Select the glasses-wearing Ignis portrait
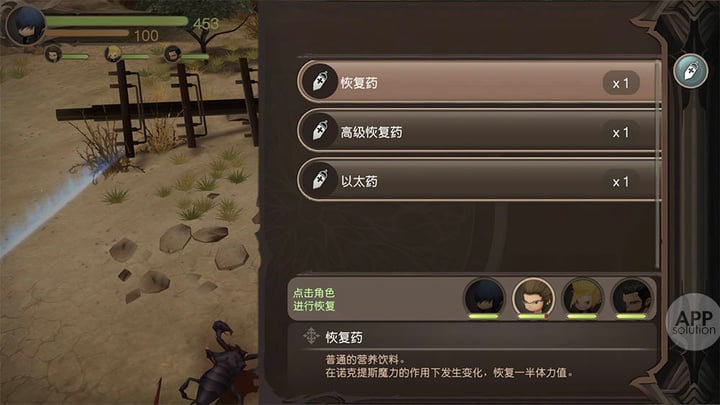720x405 pixels. (x=533, y=298)
